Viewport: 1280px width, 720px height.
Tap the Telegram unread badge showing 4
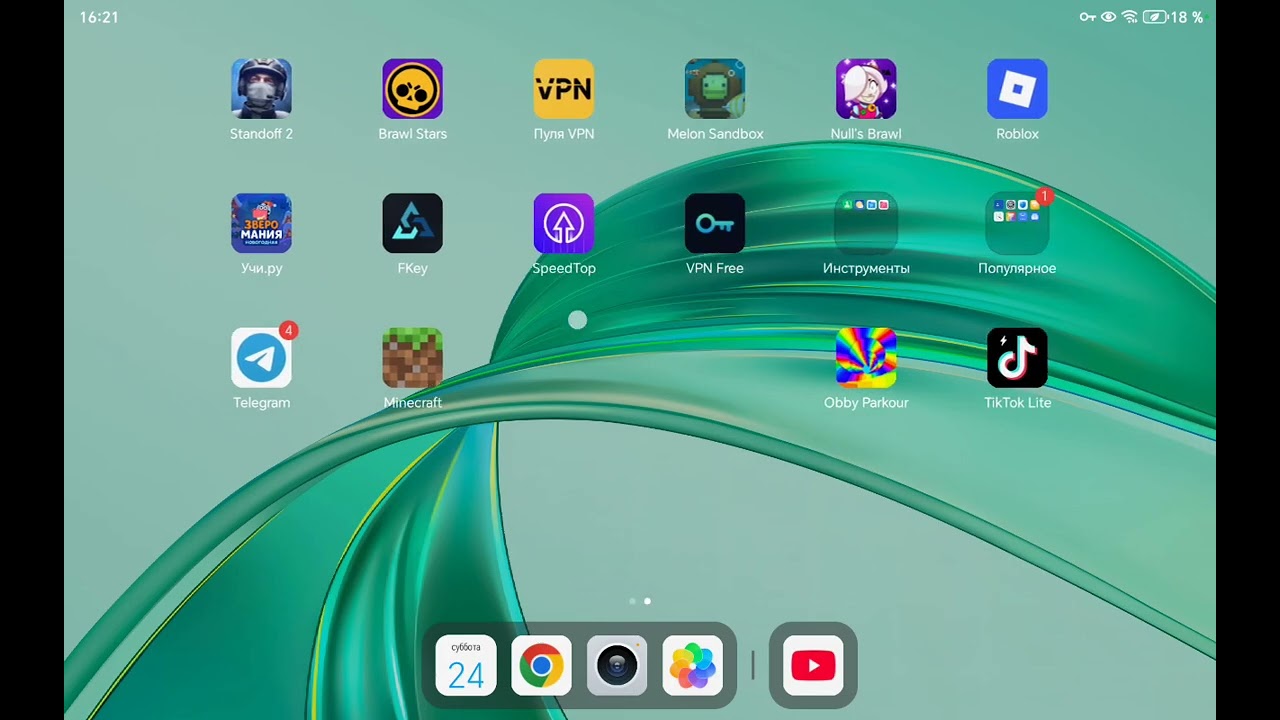click(288, 330)
